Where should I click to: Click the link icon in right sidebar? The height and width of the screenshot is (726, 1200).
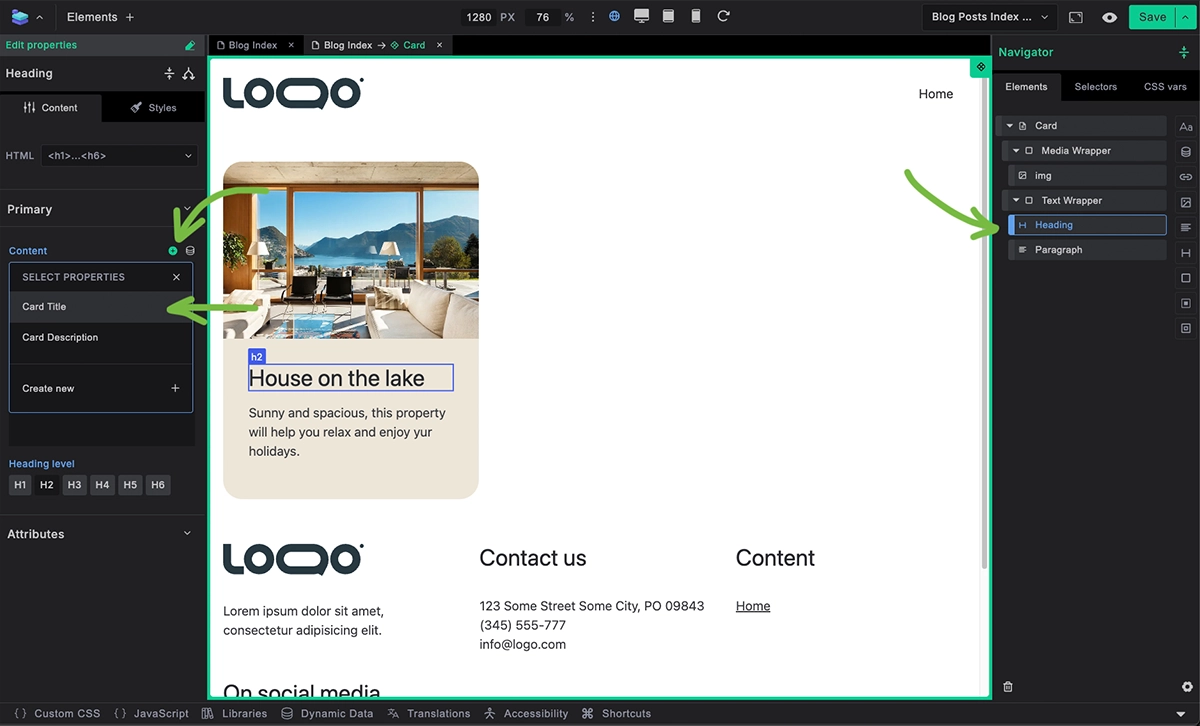[x=1186, y=177]
